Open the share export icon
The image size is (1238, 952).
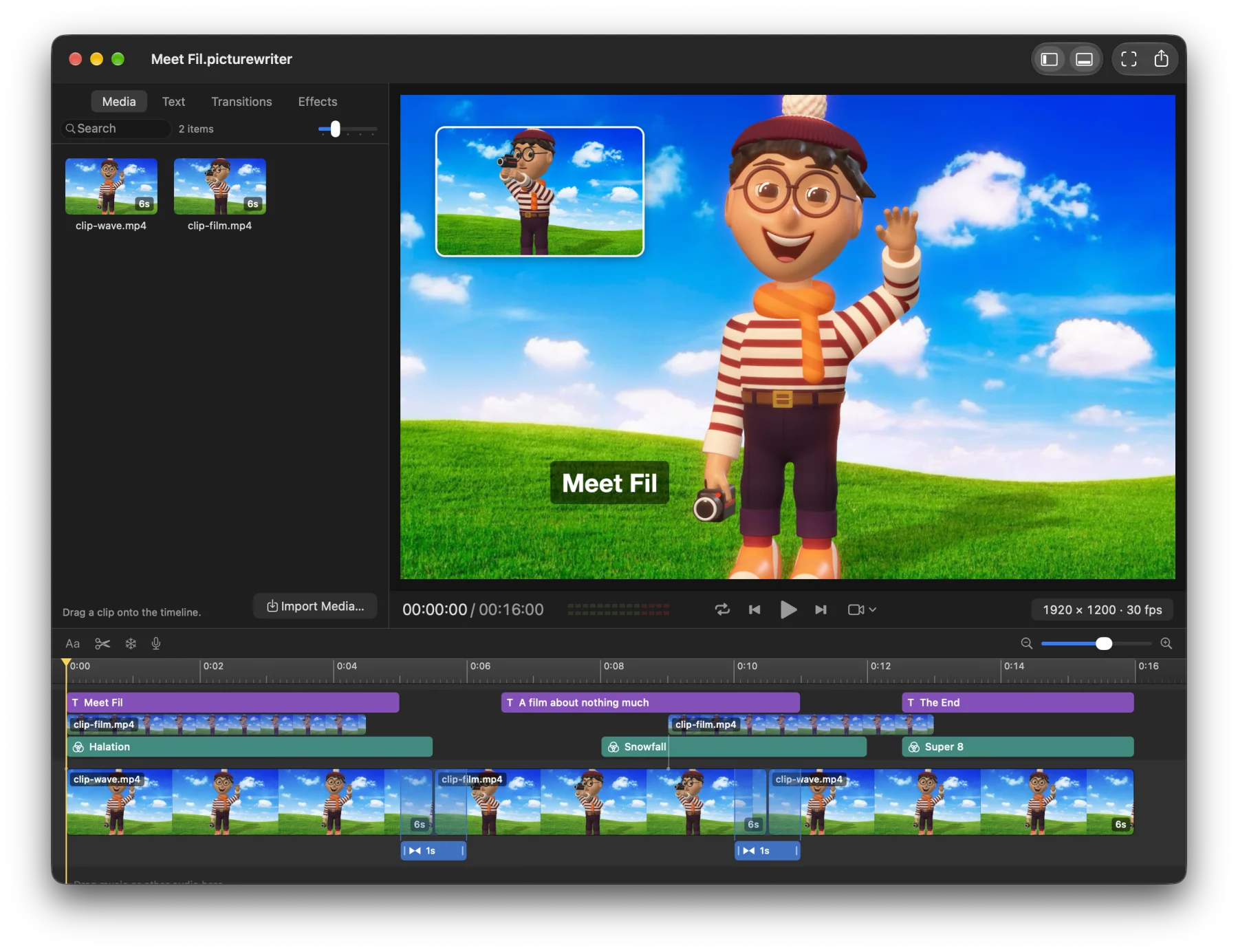pyautogui.click(x=1161, y=59)
